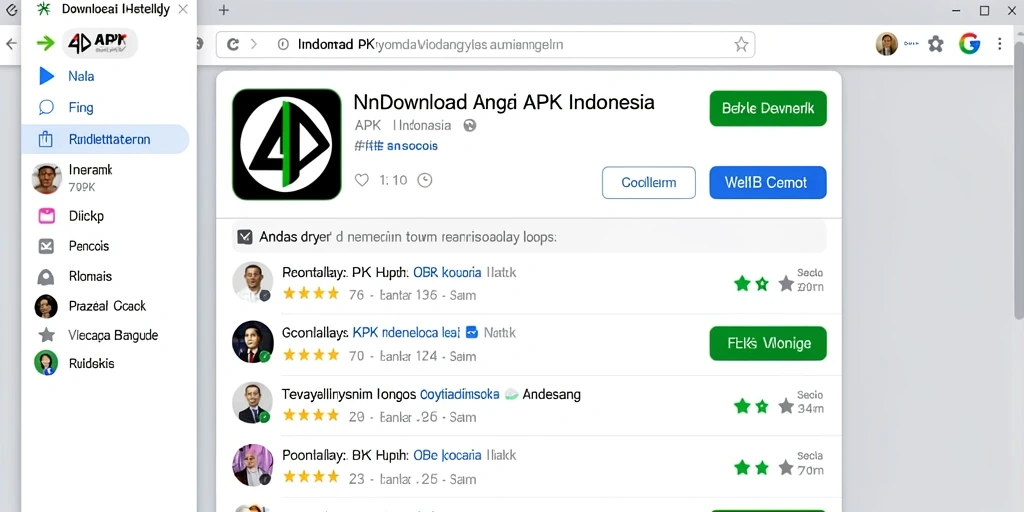The height and width of the screenshot is (512, 1024).
Task: Click the Tevayallinysnim reviewer avatar
Action: click(252, 402)
